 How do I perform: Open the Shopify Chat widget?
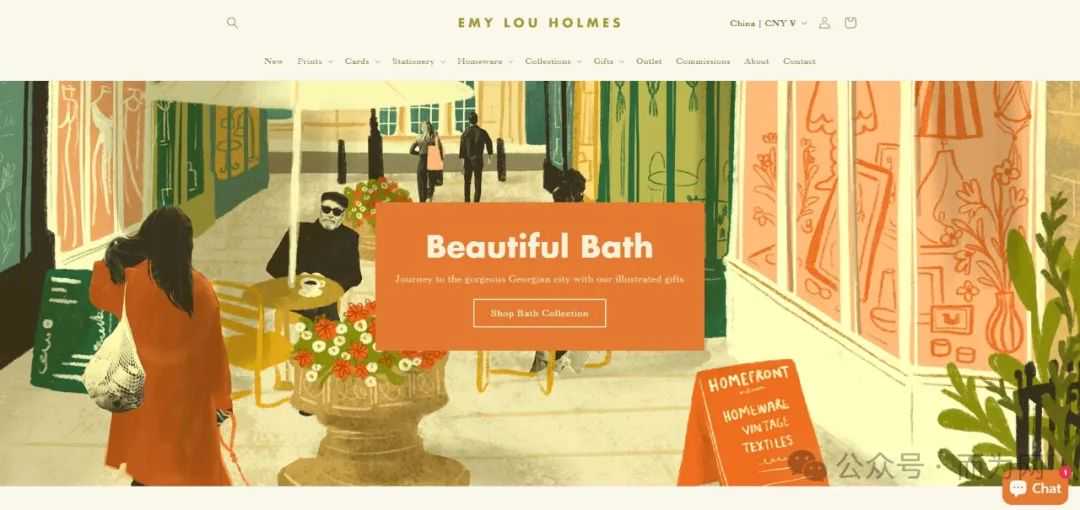pos(1035,488)
